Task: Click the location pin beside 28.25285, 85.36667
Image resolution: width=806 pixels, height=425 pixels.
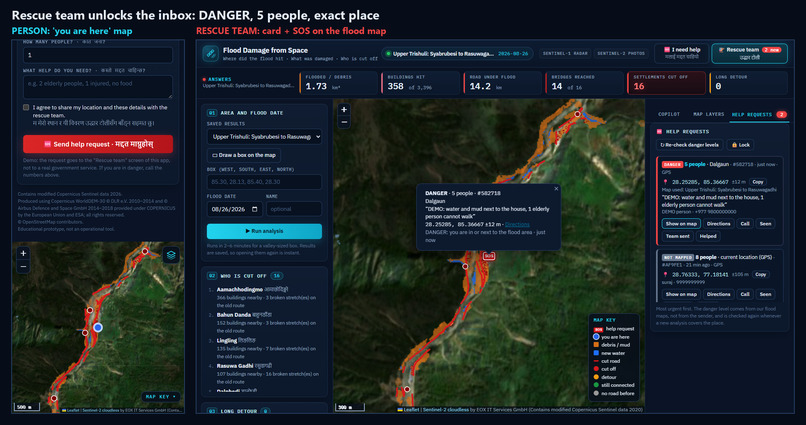Action: (x=665, y=182)
